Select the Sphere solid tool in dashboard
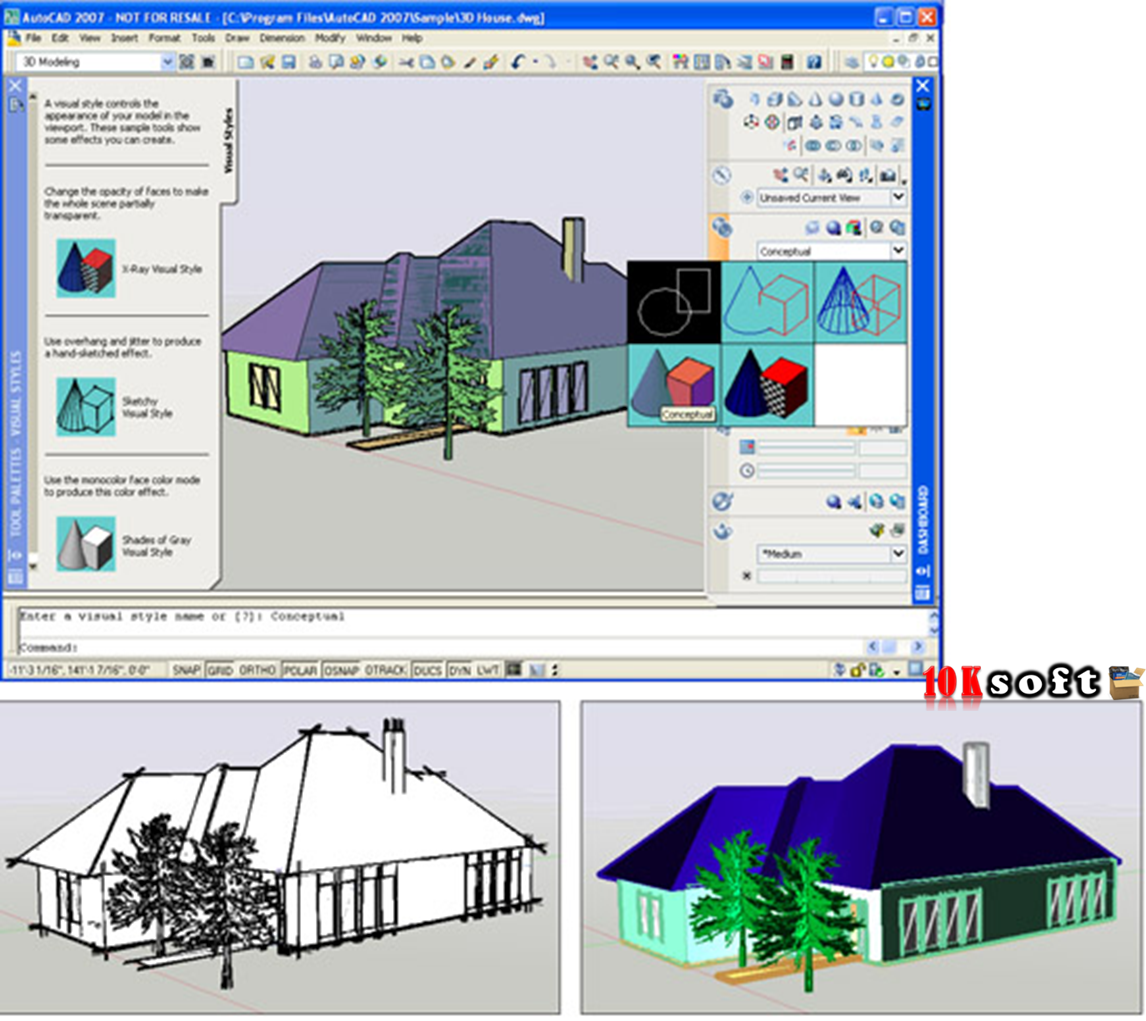 coord(836,99)
